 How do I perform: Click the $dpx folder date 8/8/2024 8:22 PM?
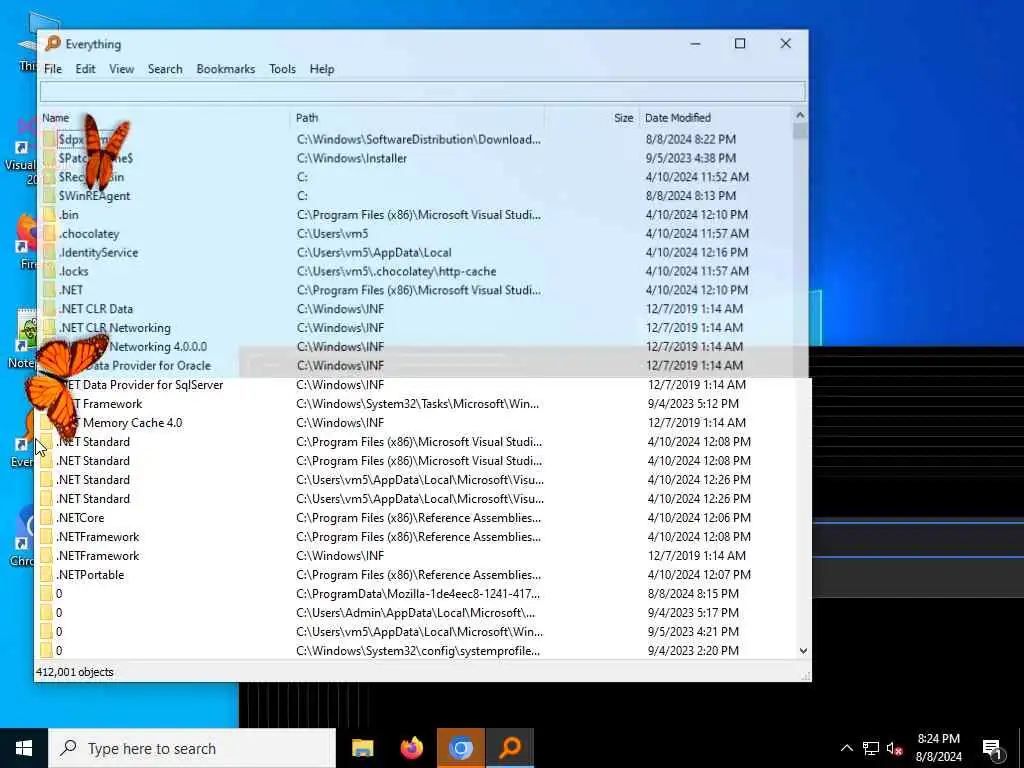click(x=690, y=139)
